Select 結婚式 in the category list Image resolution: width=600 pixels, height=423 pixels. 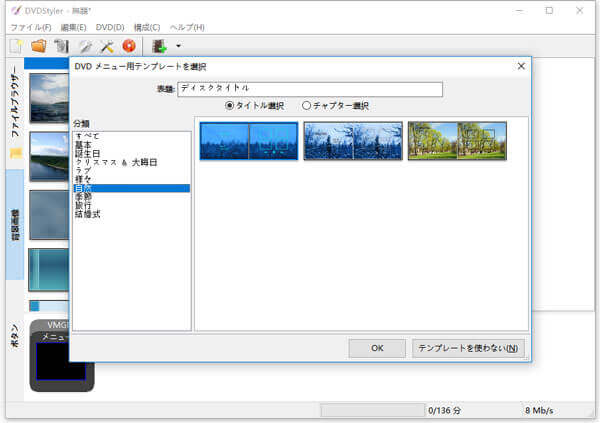pos(132,214)
